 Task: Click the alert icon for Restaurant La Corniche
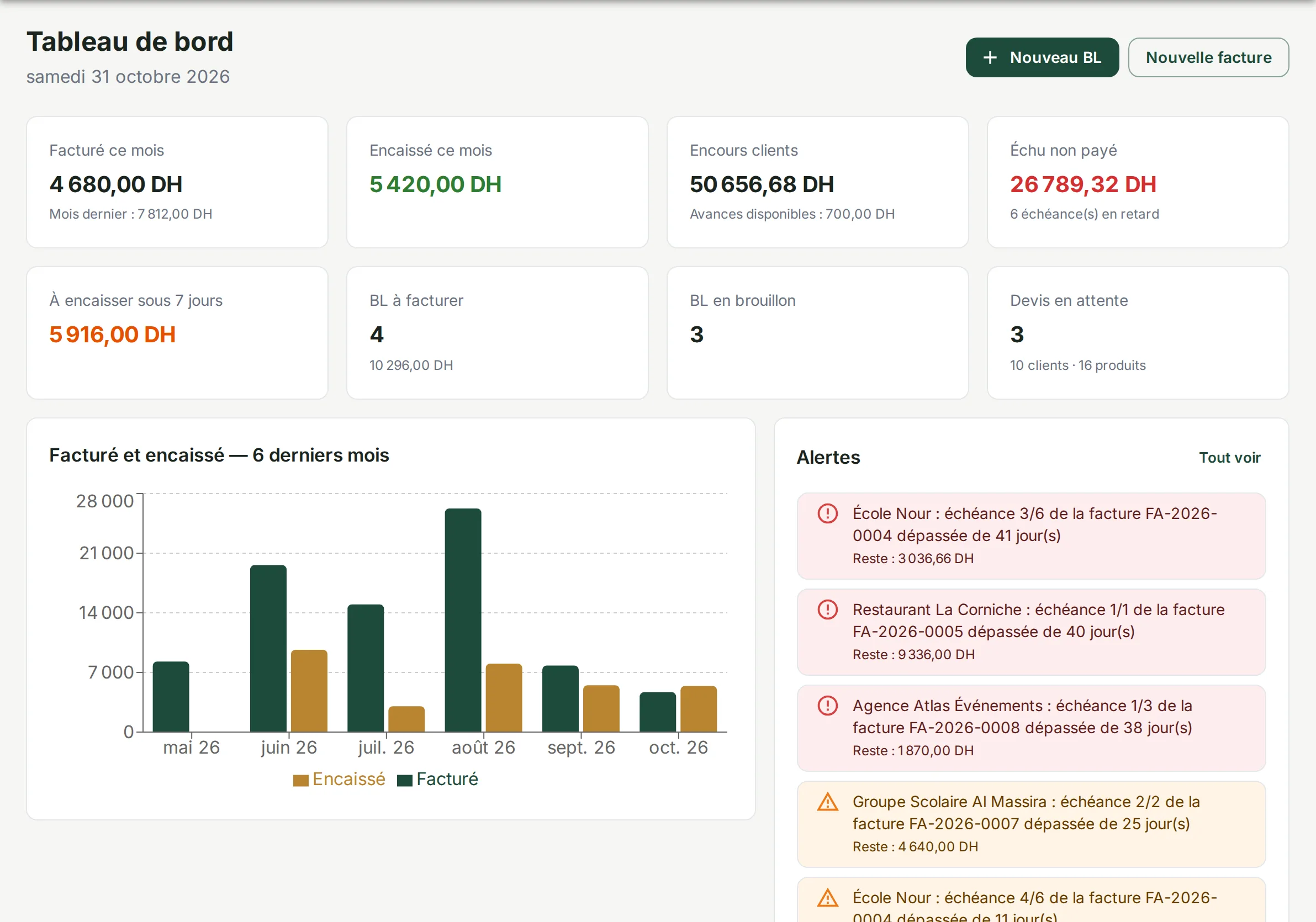coord(827,609)
